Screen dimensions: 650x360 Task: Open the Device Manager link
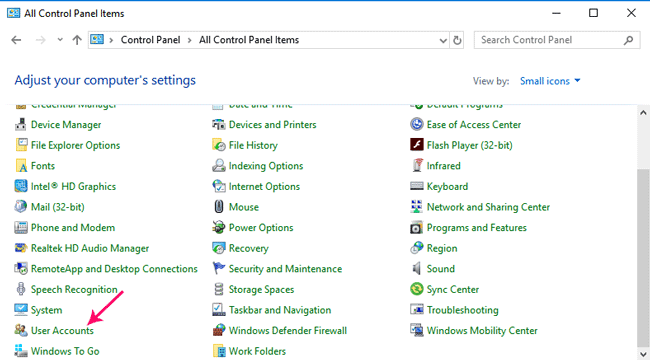66,124
